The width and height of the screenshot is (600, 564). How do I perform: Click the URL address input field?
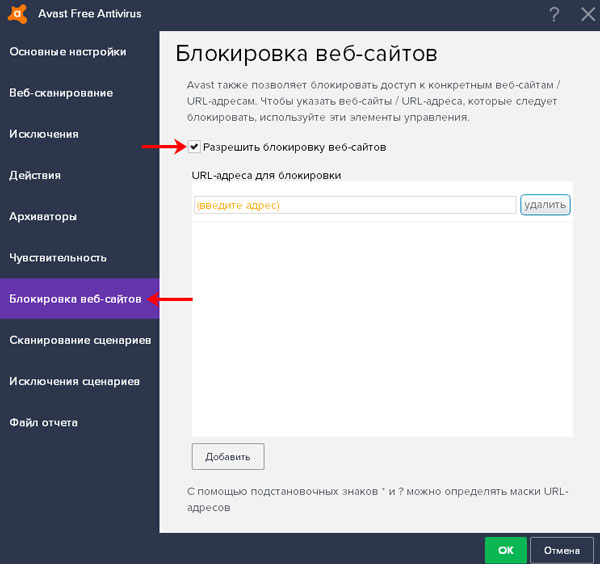pyautogui.click(x=355, y=205)
